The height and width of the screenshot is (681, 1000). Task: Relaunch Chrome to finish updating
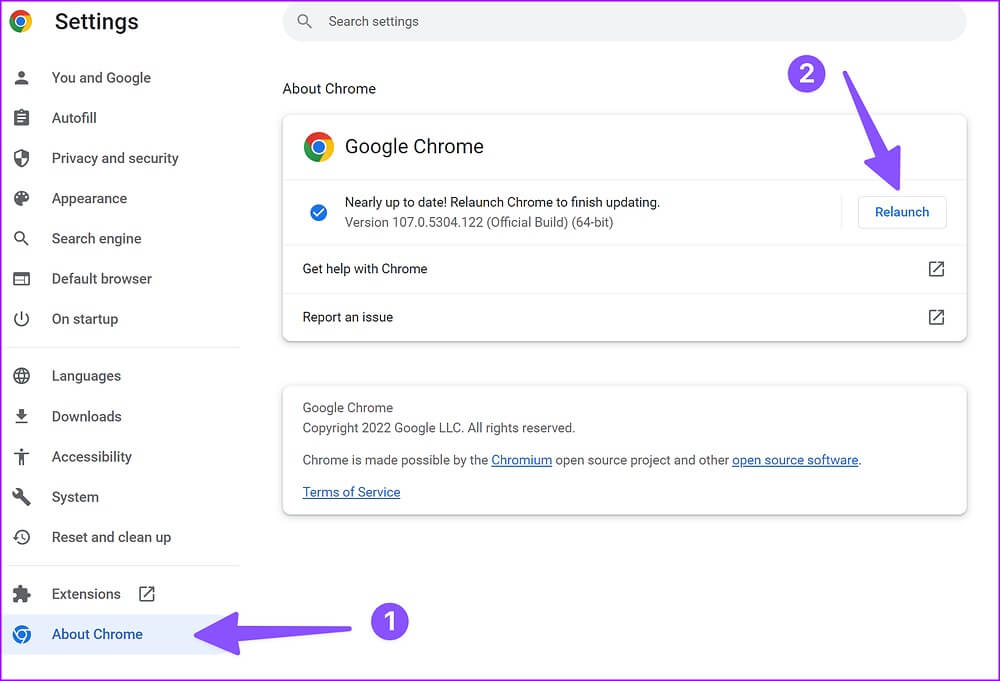[901, 212]
